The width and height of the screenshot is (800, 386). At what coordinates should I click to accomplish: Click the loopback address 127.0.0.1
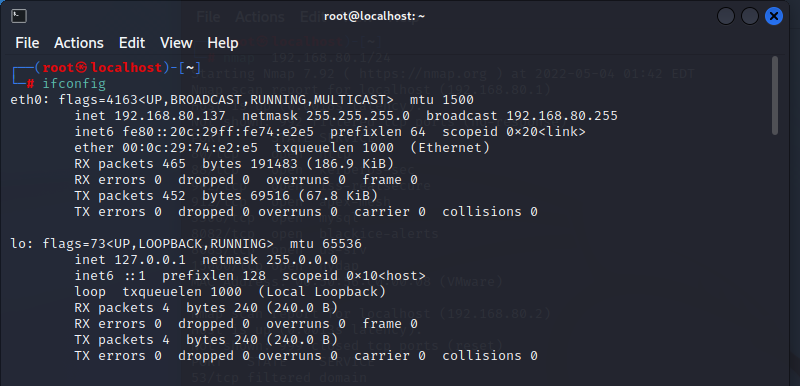pyautogui.click(x=150, y=260)
